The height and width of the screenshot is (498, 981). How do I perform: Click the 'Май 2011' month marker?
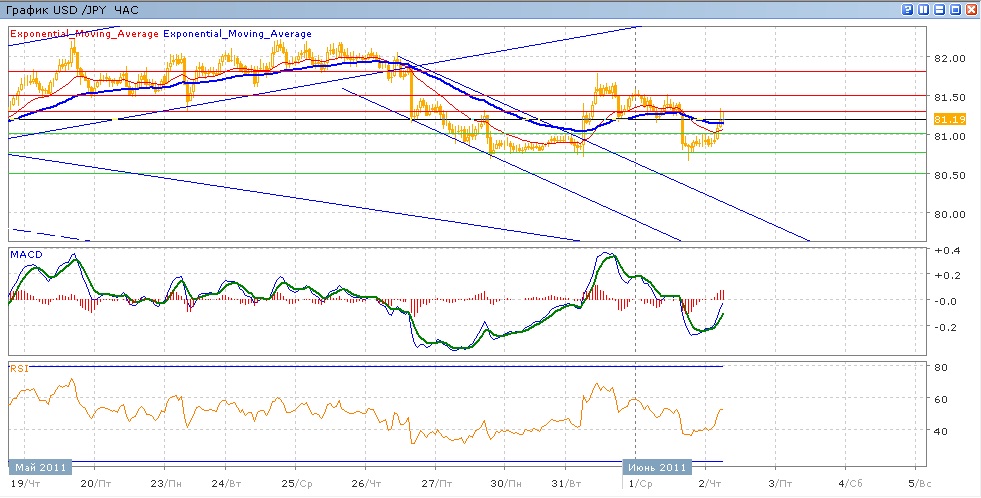[x=41, y=467]
